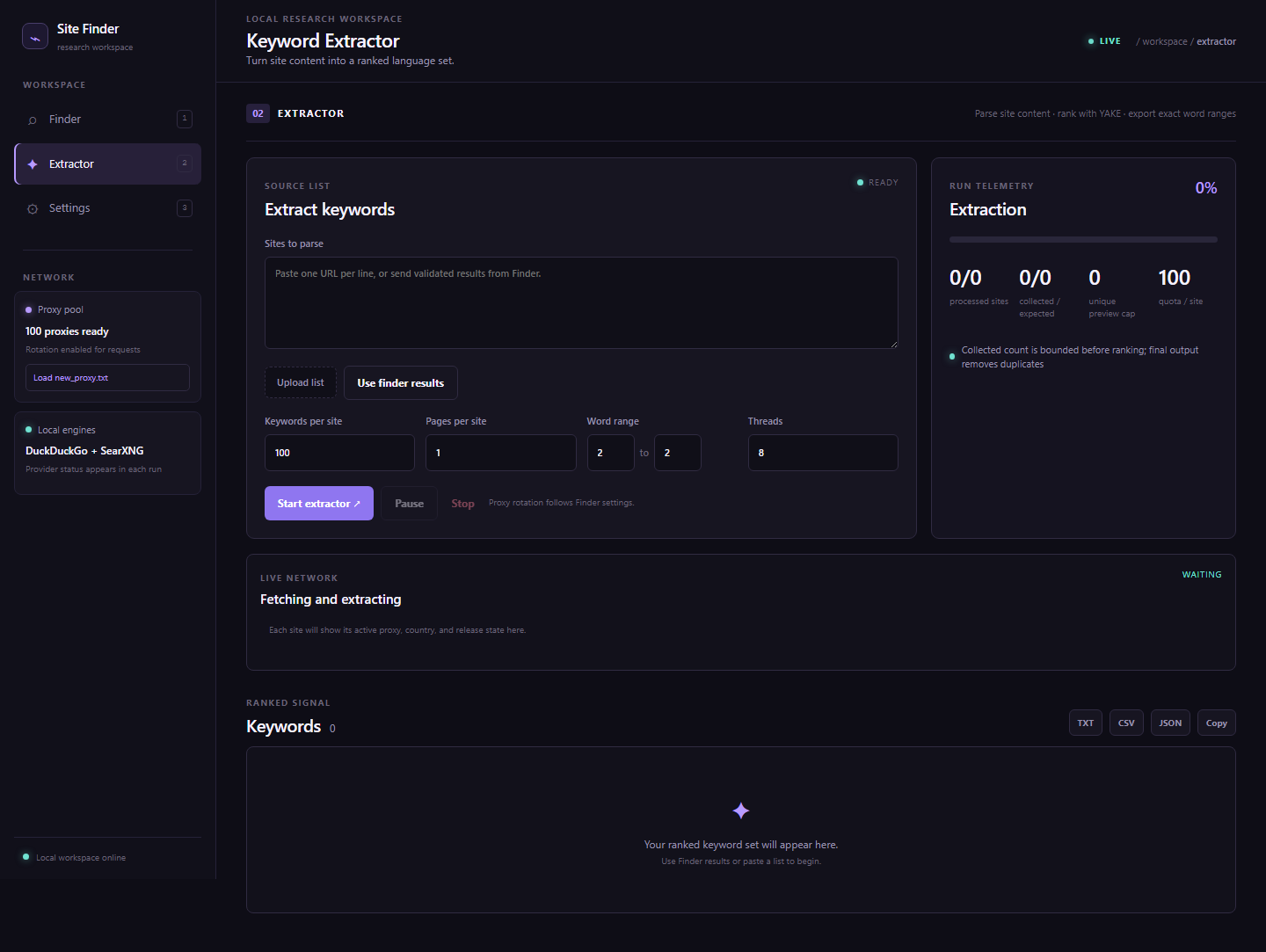Click the Extractor sparkle icon in sidebar
The width and height of the screenshot is (1266, 952).
[33, 164]
